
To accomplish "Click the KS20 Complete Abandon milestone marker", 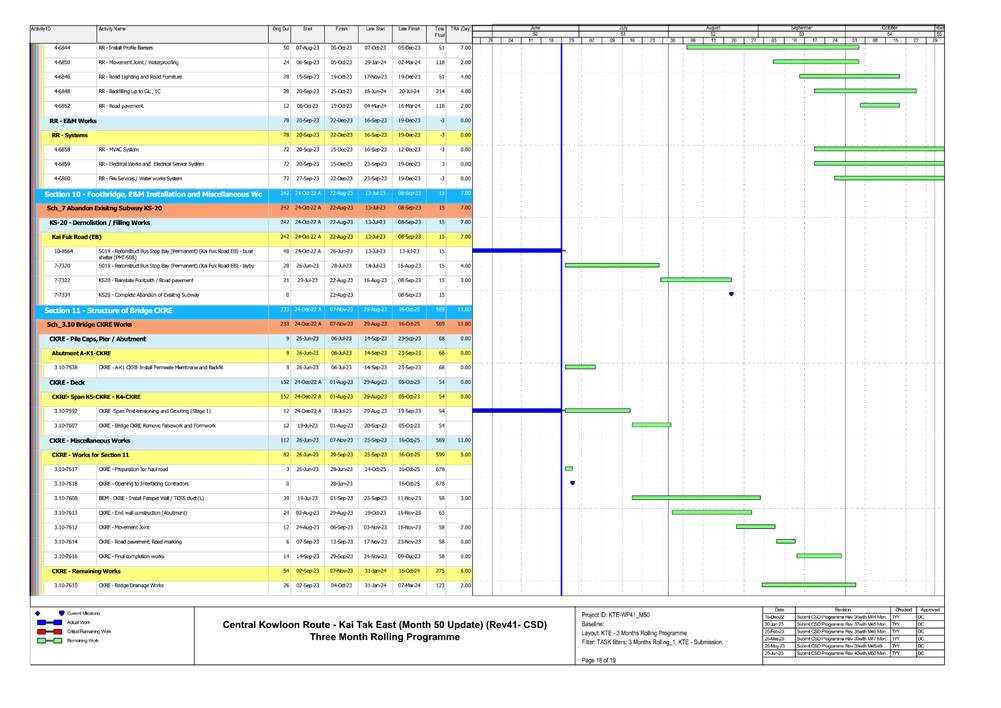I will pyautogui.click(x=731, y=294).
